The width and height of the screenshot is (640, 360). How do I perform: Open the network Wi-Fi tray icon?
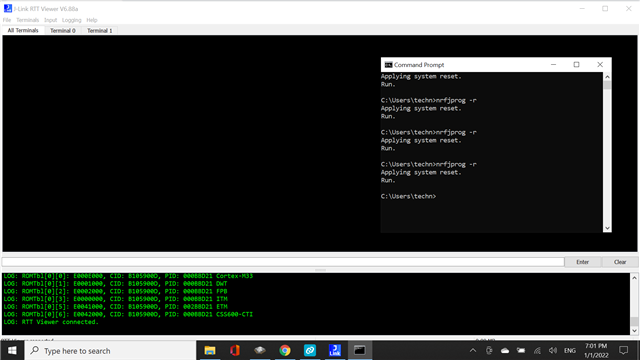click(x=537, y=351)
